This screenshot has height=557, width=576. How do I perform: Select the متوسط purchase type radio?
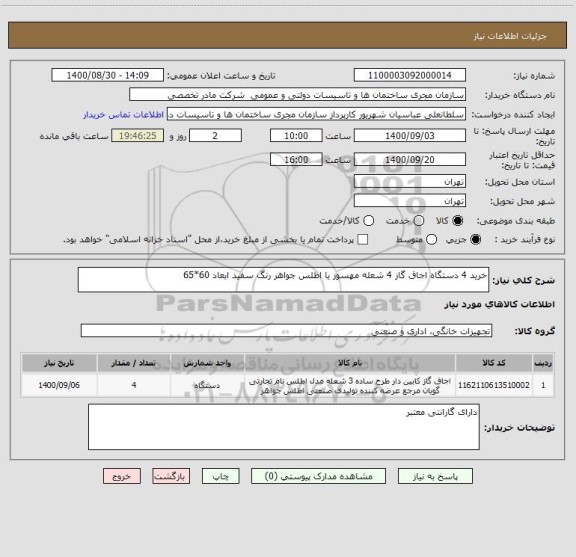coord(431,240)
